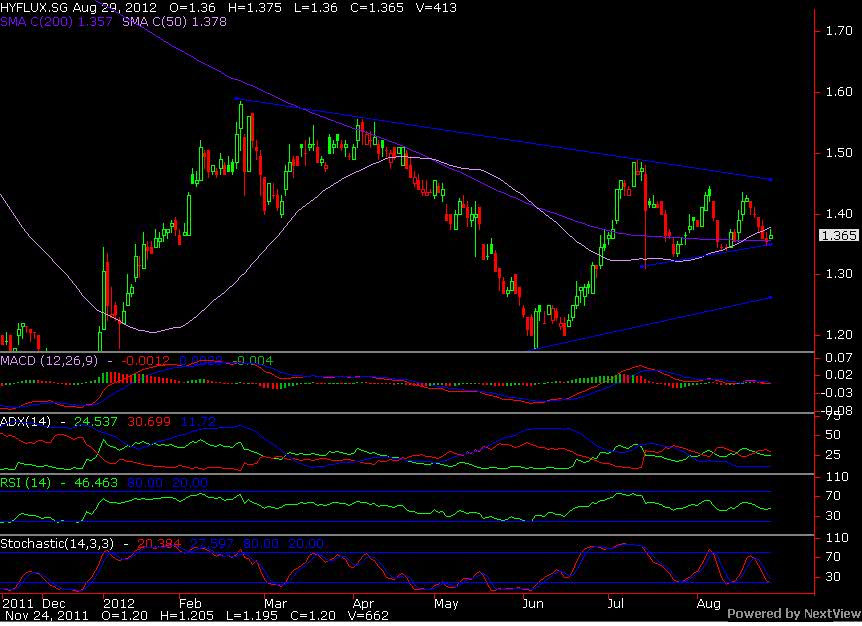Screen dimensions: 862x626
Task: Click the RSI (14) indicator label
Action: (x=25, y=483)
